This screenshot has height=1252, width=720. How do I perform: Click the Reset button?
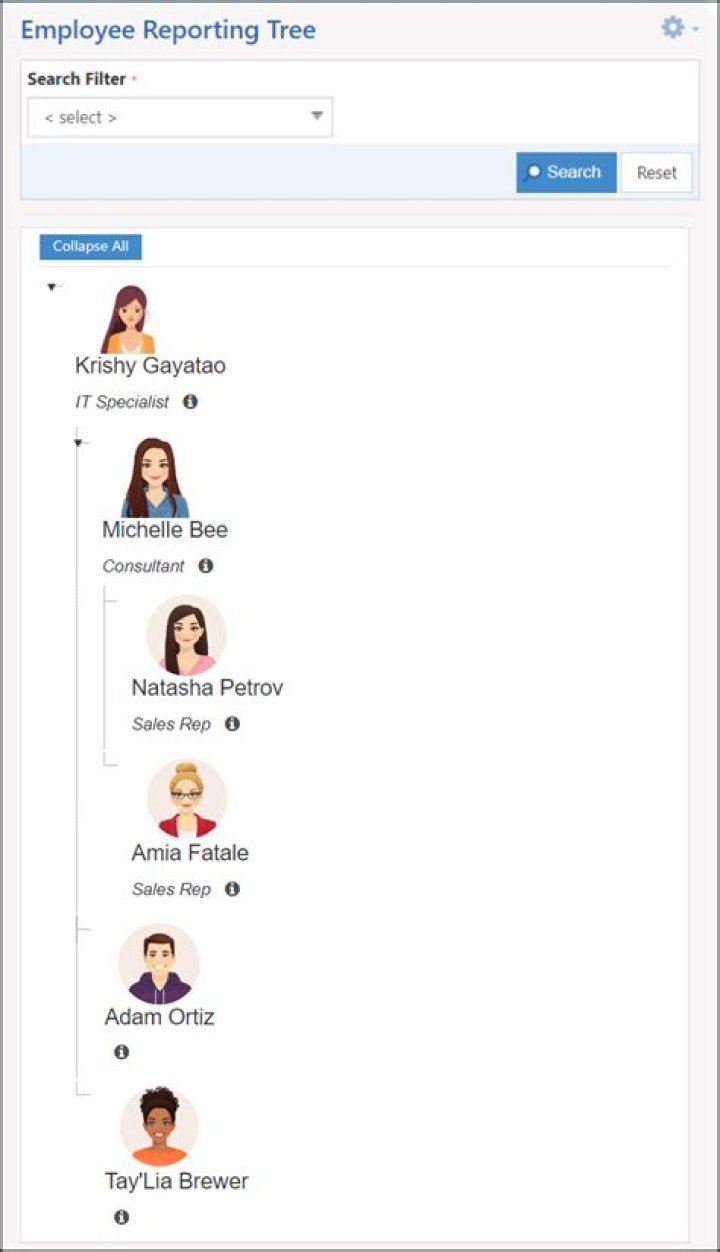(x=657, y=172)
